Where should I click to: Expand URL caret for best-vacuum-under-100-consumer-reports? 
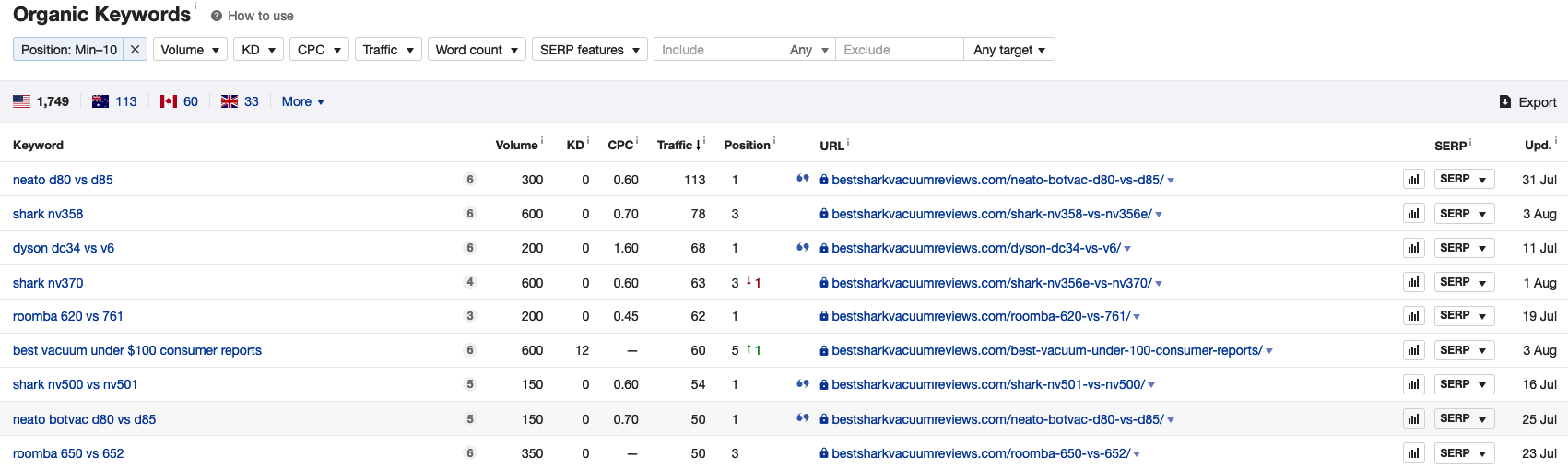point(1269,351)
